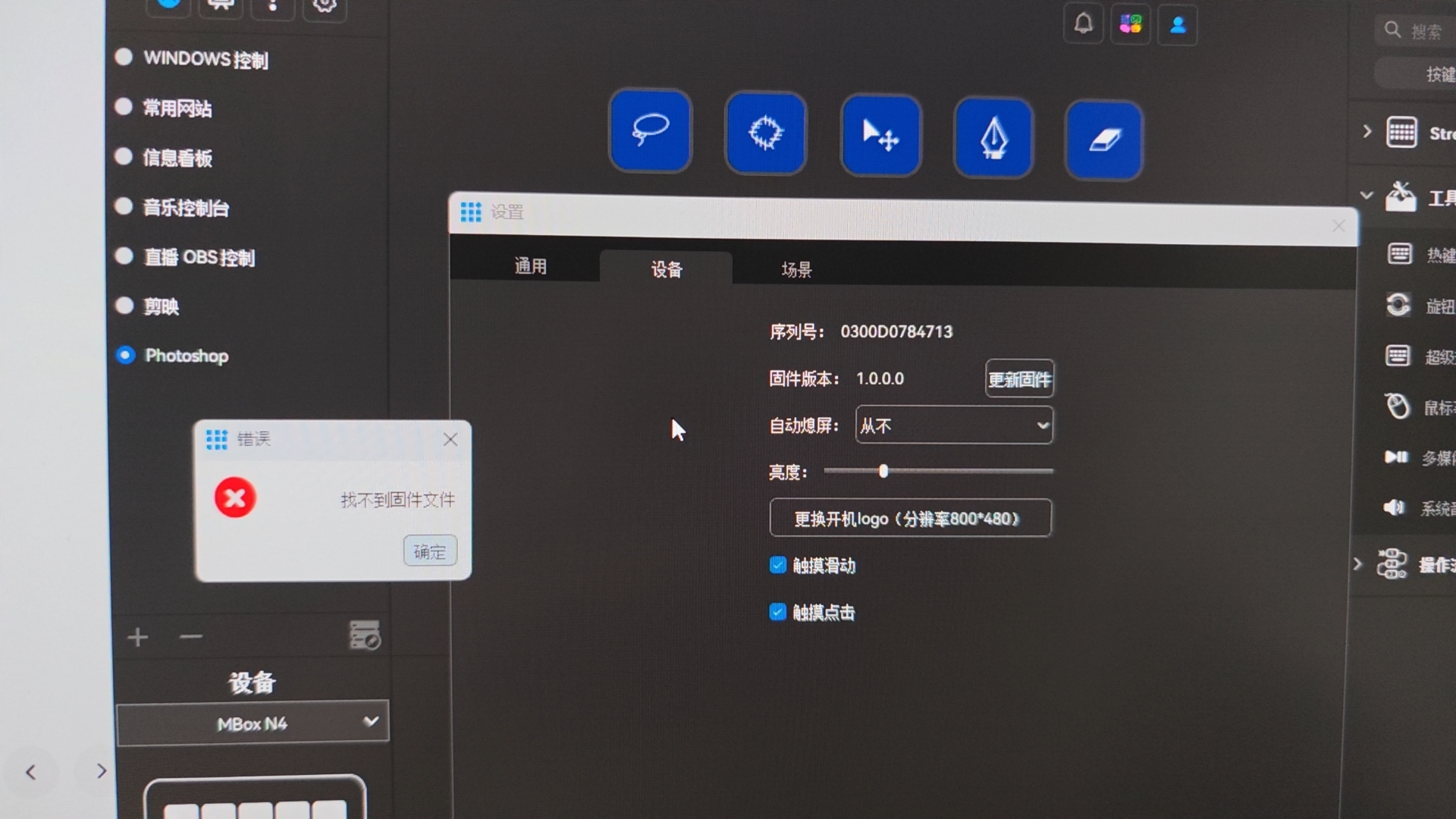Viewport: 1456px width, 819px height.
Task: Select the Move tool key
Action: coord(880,136)
